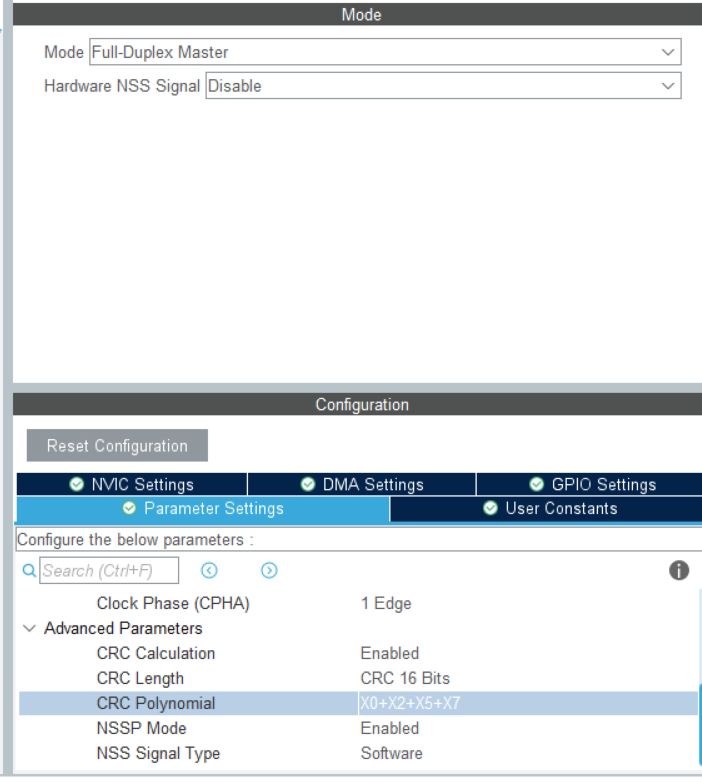This screenshot has height=782, width=702.
Task: Click the Mode section header
Action: coord(357,14)
